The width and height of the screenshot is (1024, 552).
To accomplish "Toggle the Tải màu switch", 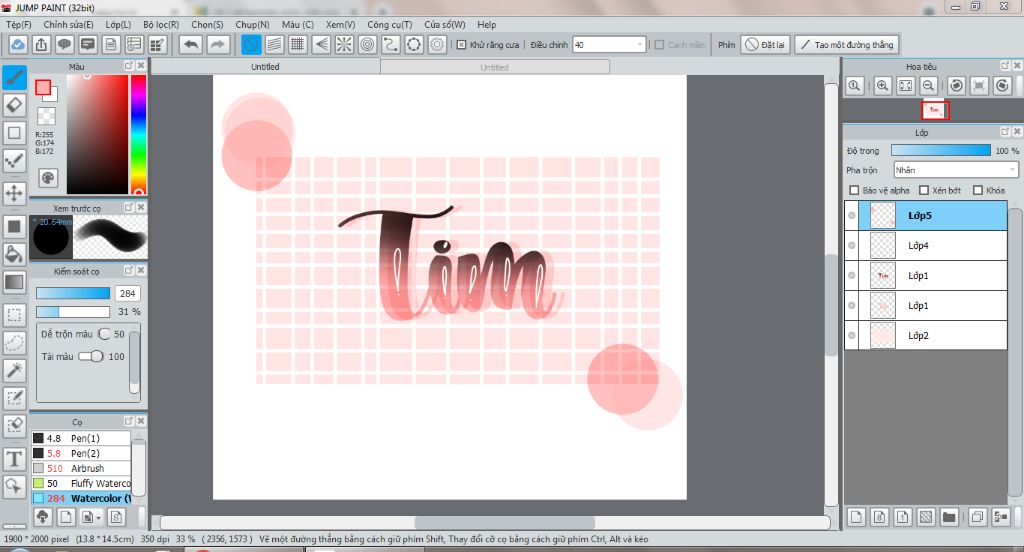I will coord(91,356).
